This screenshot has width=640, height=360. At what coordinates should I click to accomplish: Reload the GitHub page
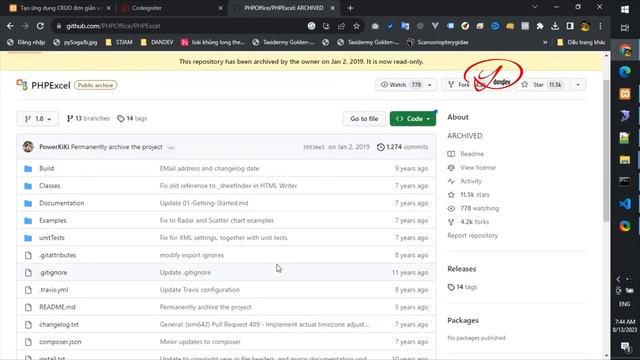(40, 26)
